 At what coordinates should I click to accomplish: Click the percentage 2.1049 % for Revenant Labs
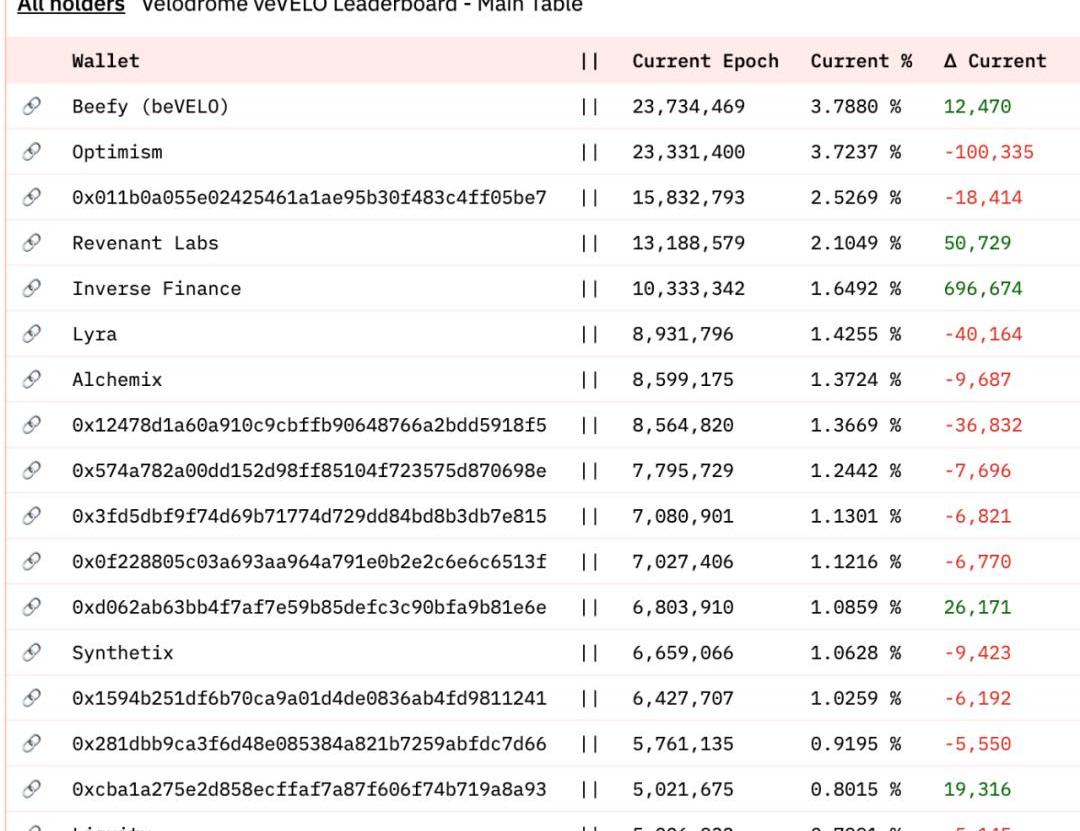855,243
